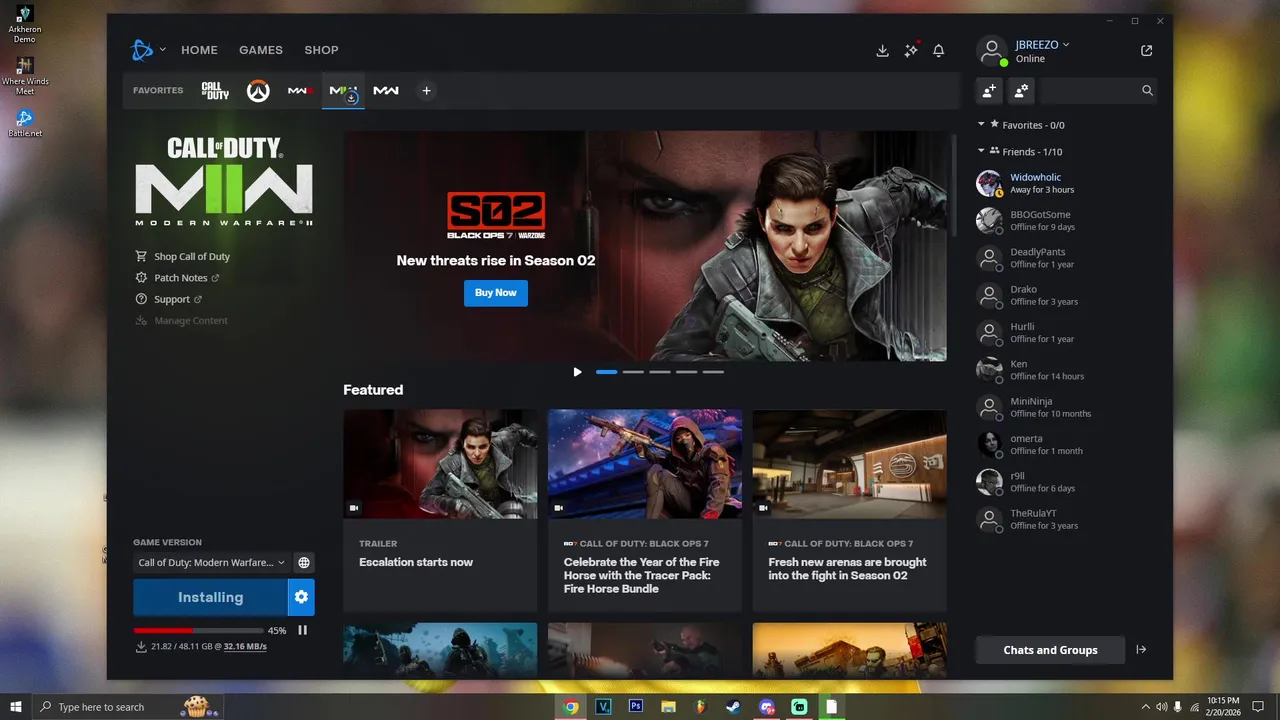Select BBOGotSome in friends list
1280x720 pixels.
(x=1065, y=220)
